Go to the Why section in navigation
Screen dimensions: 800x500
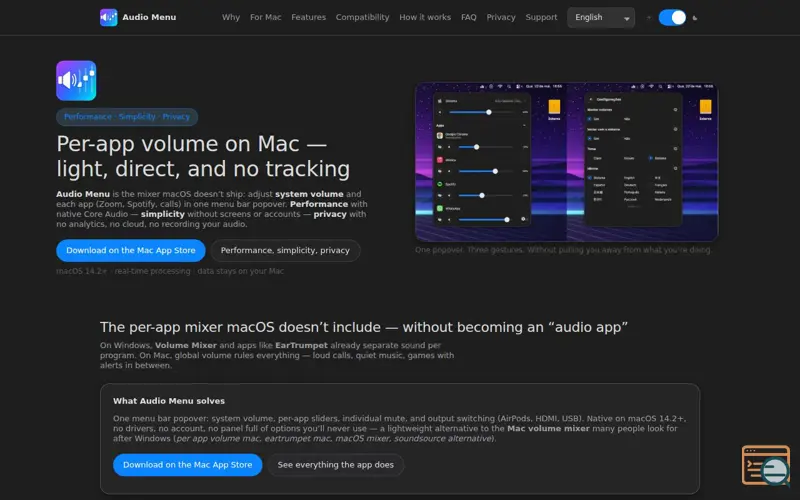231,17
